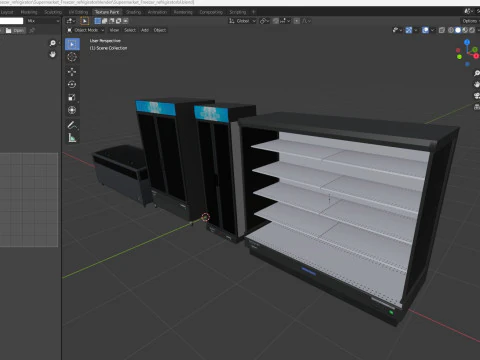480x360 pixels.
Task: Open the View menu
Action: [114, 30]
